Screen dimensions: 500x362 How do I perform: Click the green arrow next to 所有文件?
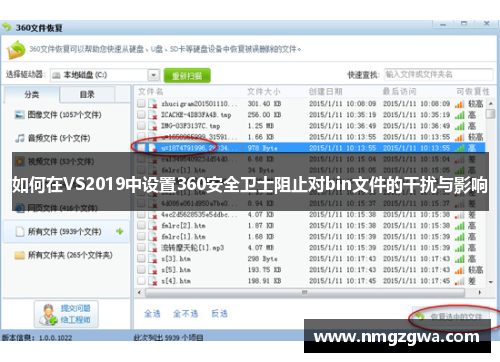[x=119, y=231]
